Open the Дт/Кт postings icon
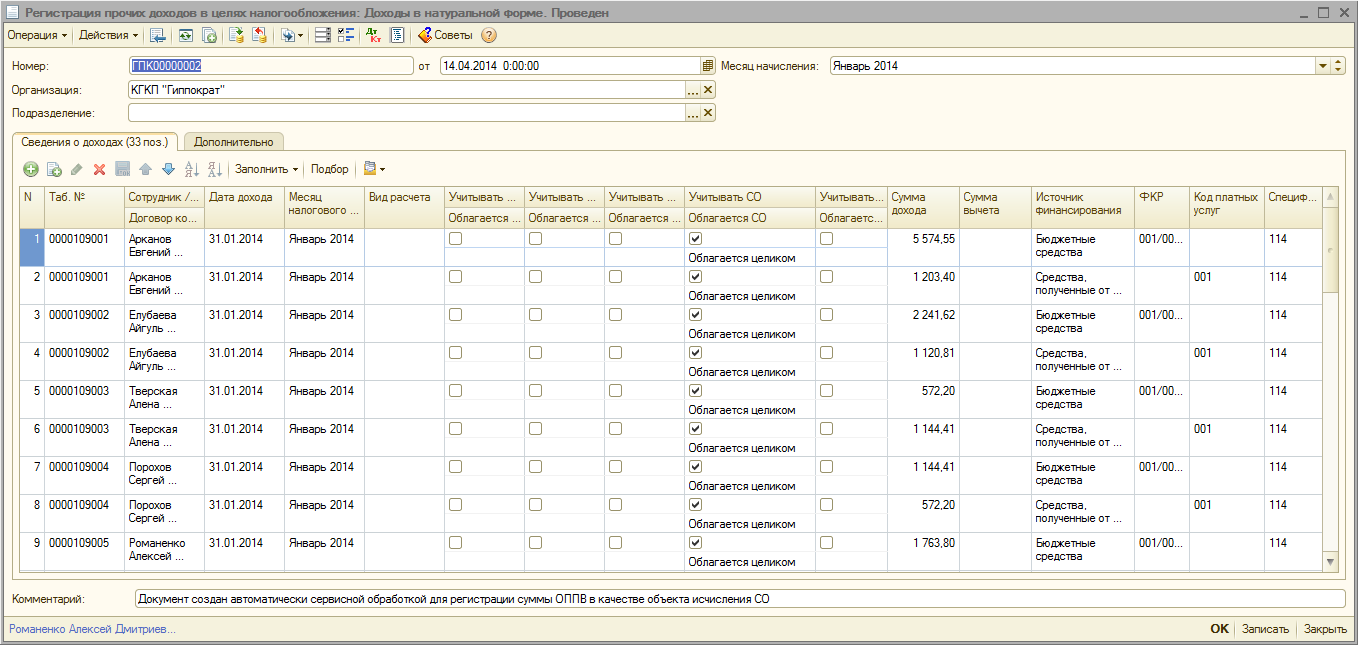The image size is (1358, 645). (374, 35)
